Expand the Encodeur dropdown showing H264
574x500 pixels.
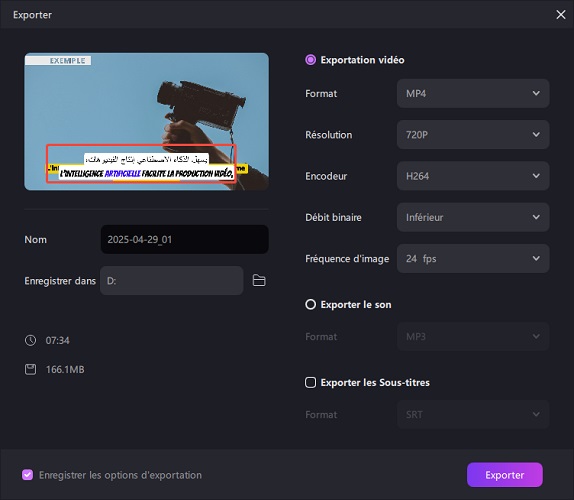(x=473, y=176)
